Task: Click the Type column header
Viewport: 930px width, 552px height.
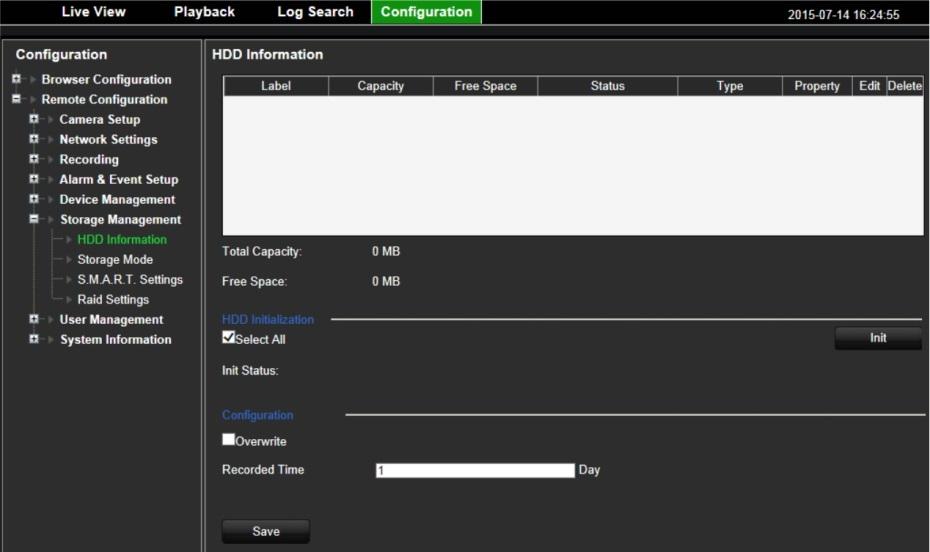Action: point(730,86)
